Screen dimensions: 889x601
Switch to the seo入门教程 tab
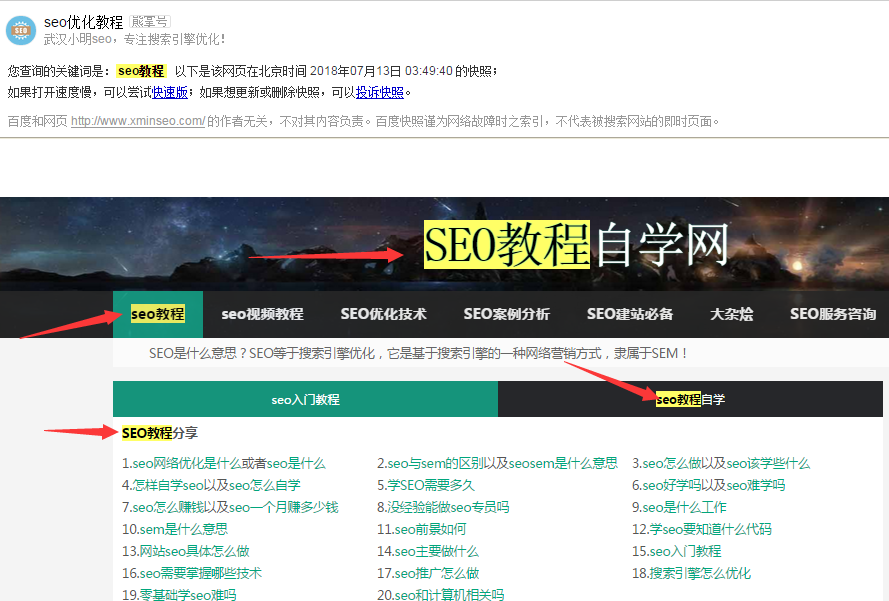pyautogui.click(x=305, y=399)
